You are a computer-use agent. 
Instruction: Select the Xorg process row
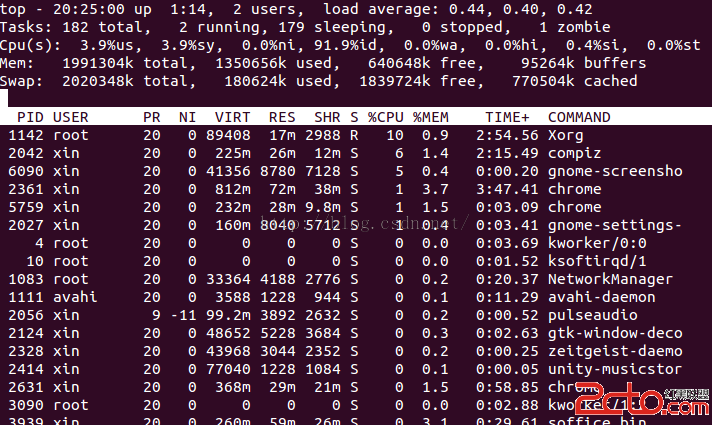point(356,135)
